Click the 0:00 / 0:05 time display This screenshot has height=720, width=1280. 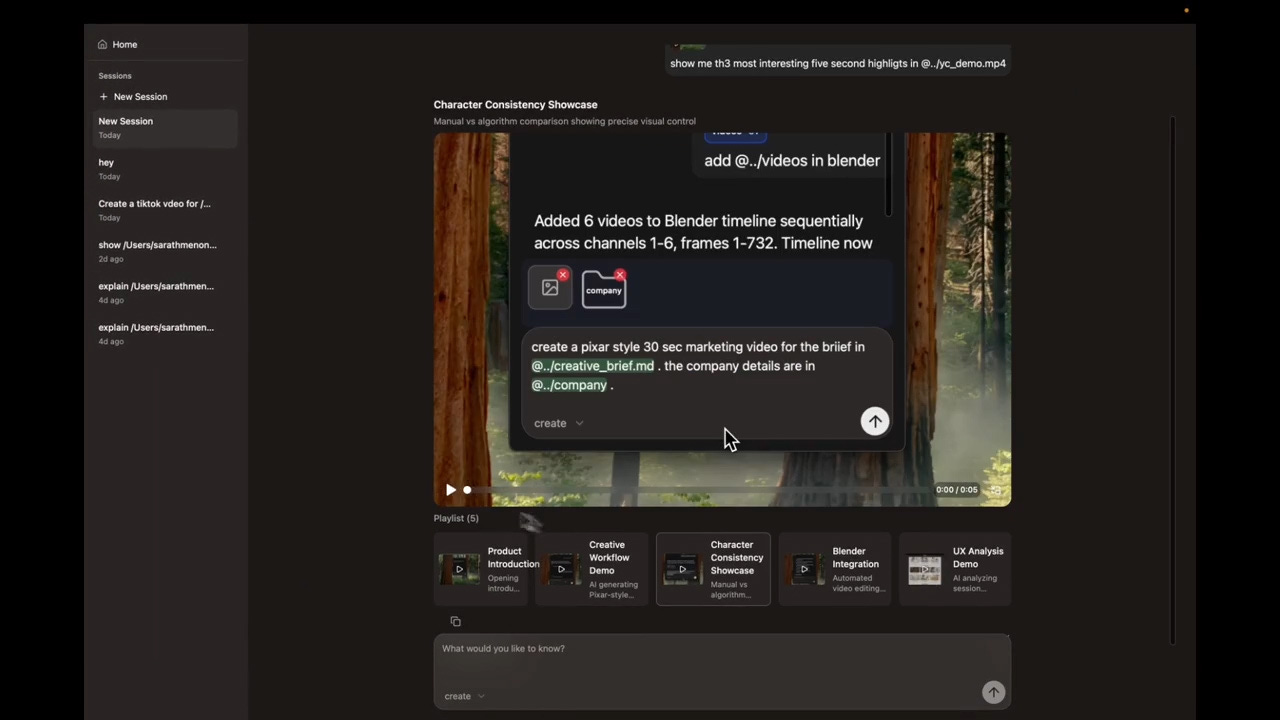[957, 490]
